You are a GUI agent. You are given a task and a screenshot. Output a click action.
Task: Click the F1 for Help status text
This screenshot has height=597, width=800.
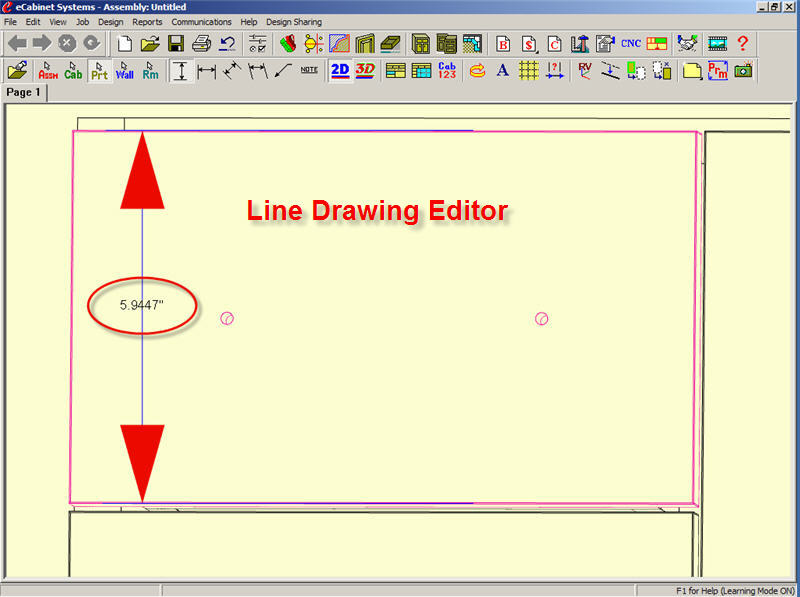[736, 591]
